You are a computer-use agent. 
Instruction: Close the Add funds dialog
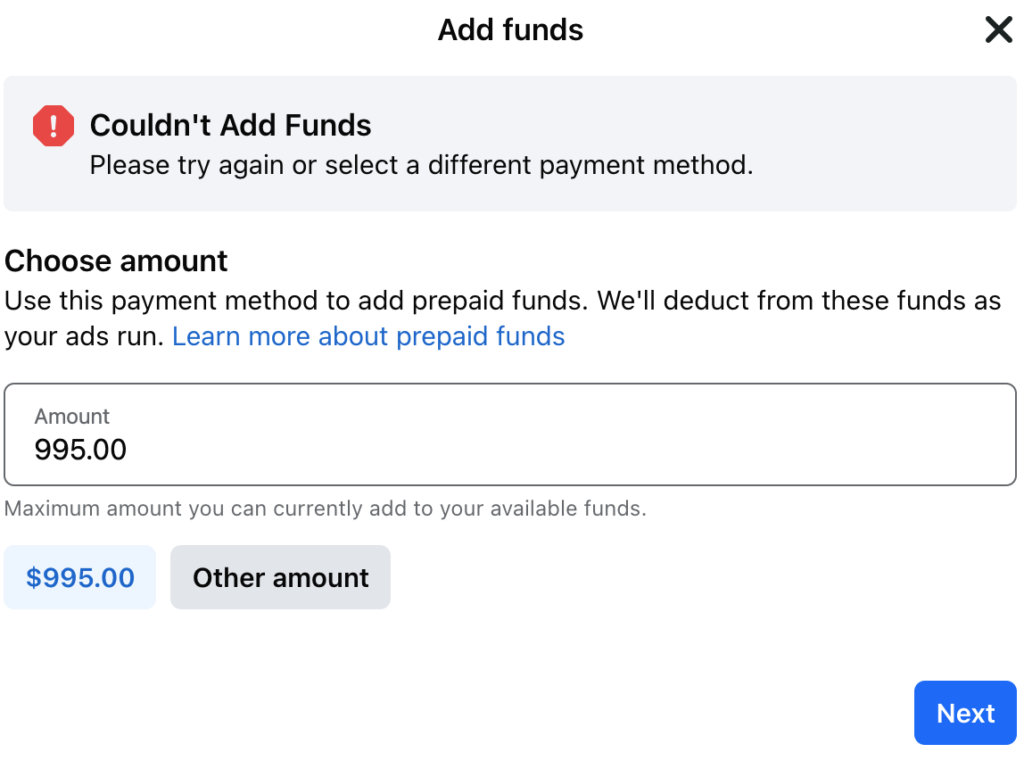(x=999, y=30)
